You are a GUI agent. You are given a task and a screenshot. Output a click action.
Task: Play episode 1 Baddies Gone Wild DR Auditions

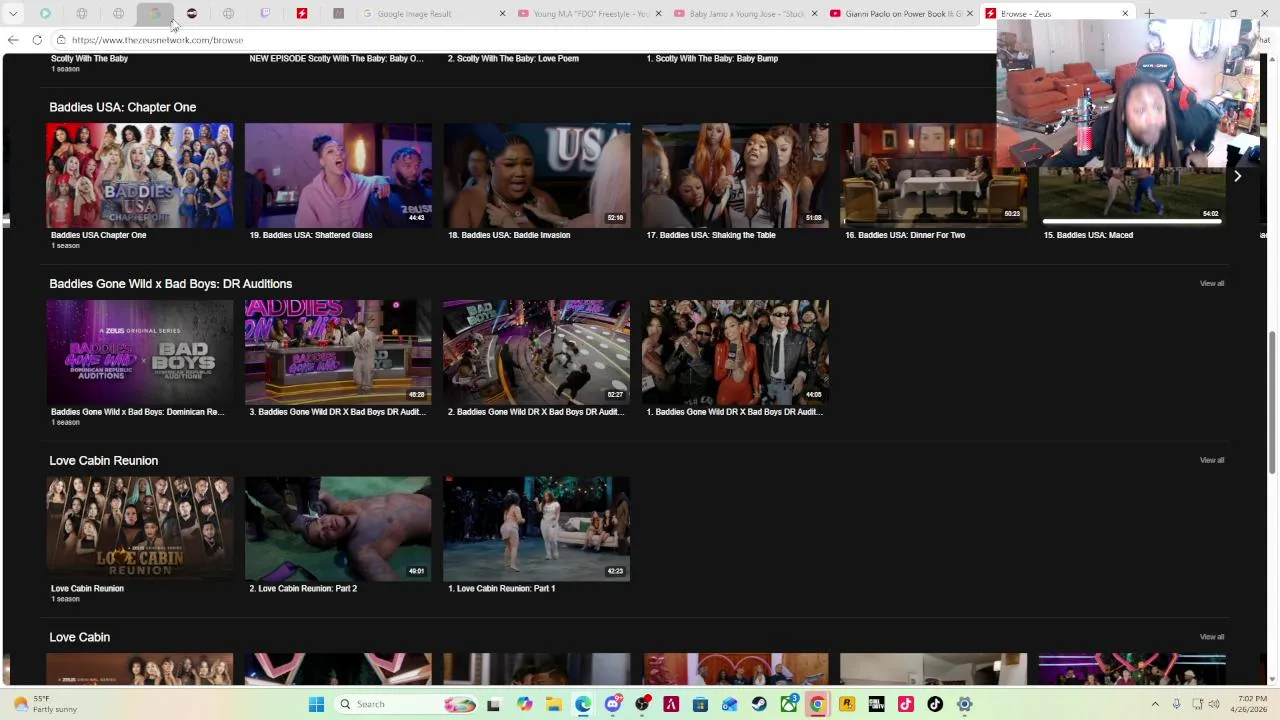pos(735,352)
